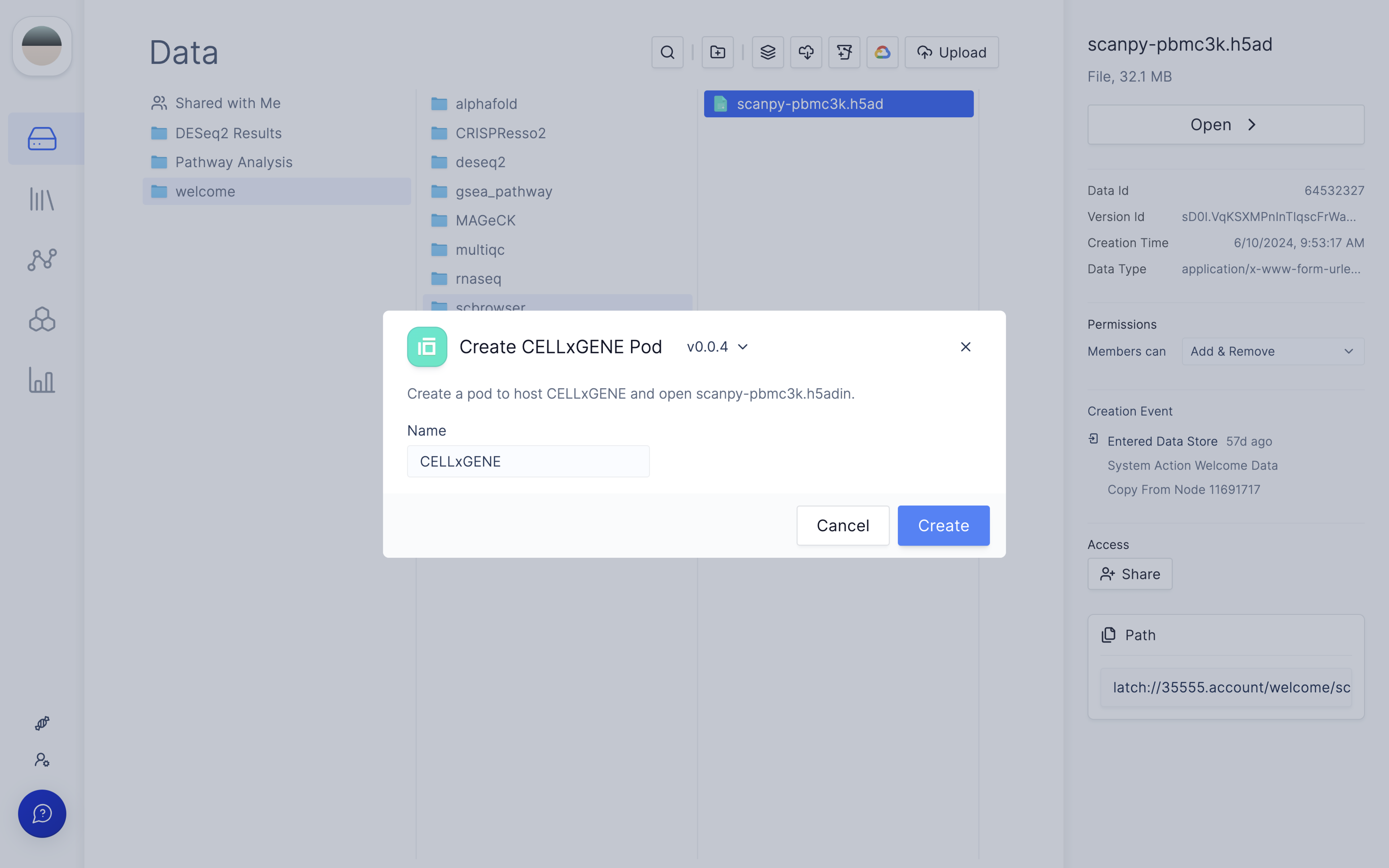Close the Create CELLxGENE Pod dialog
The width and height of the screenshot is (1389, 868).
coord(965,347)
